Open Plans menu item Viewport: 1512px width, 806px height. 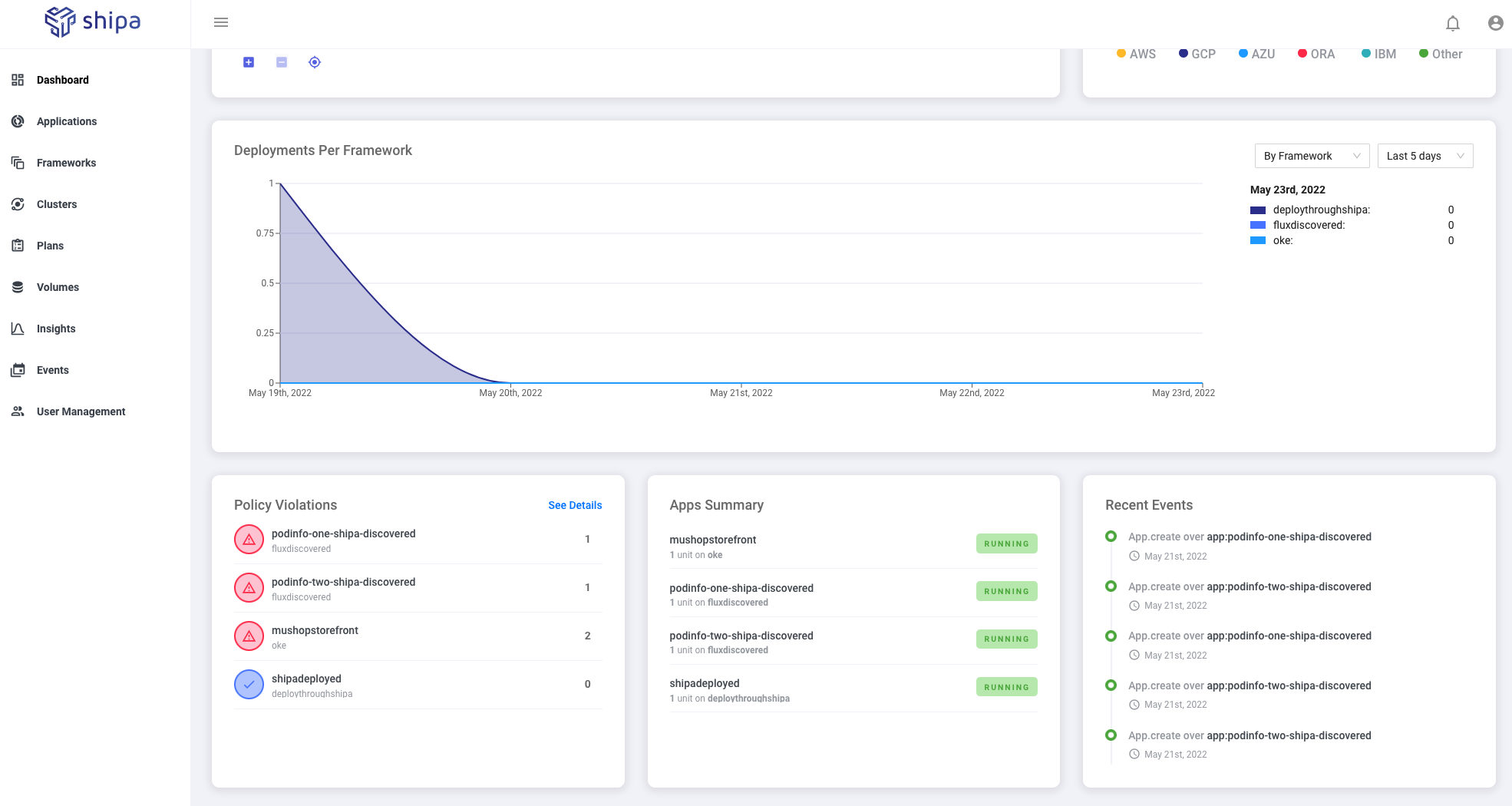click(50, 246)
